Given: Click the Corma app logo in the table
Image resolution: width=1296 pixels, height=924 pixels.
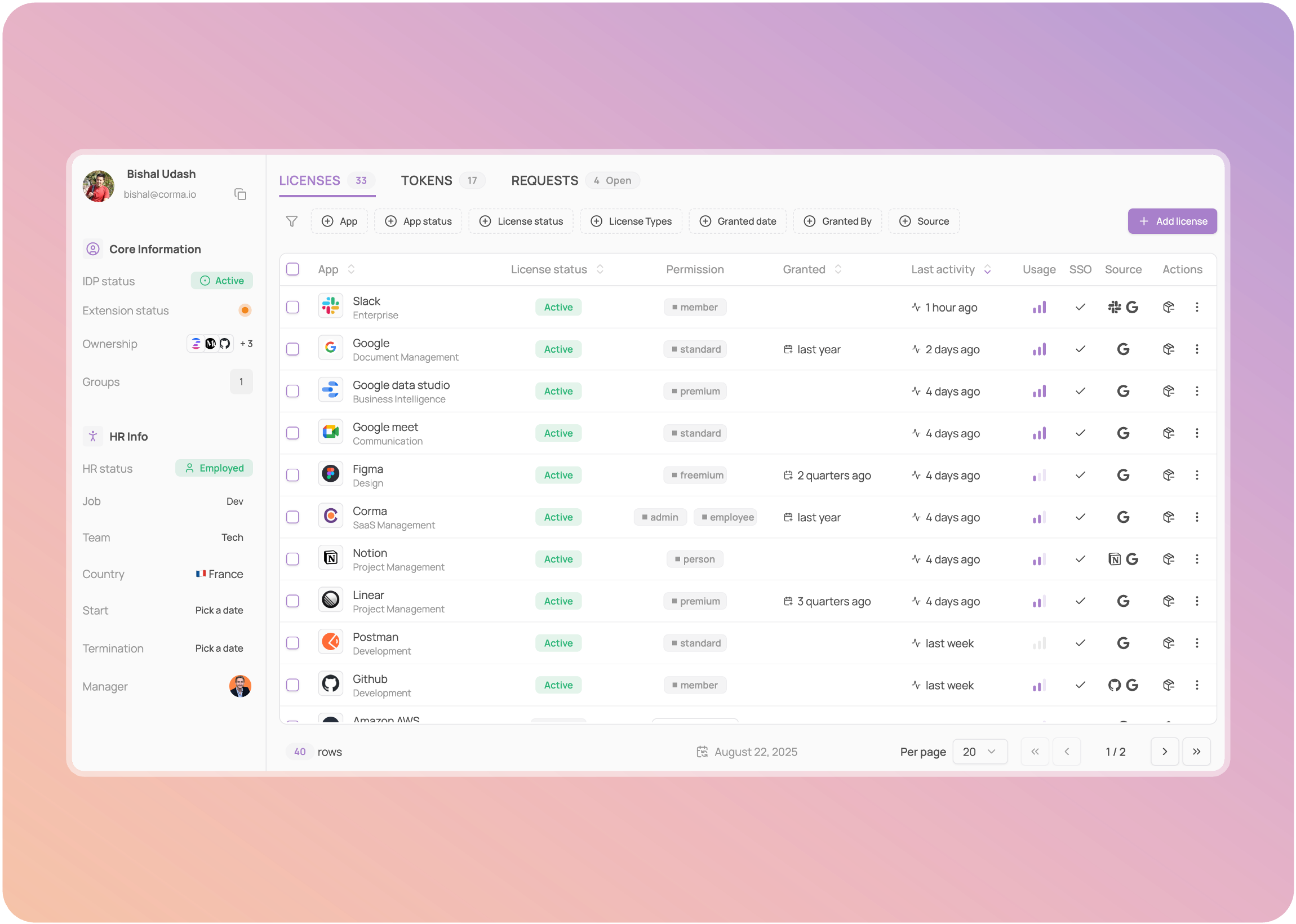Looking at the screenshot, I should [x=331, y=517].
